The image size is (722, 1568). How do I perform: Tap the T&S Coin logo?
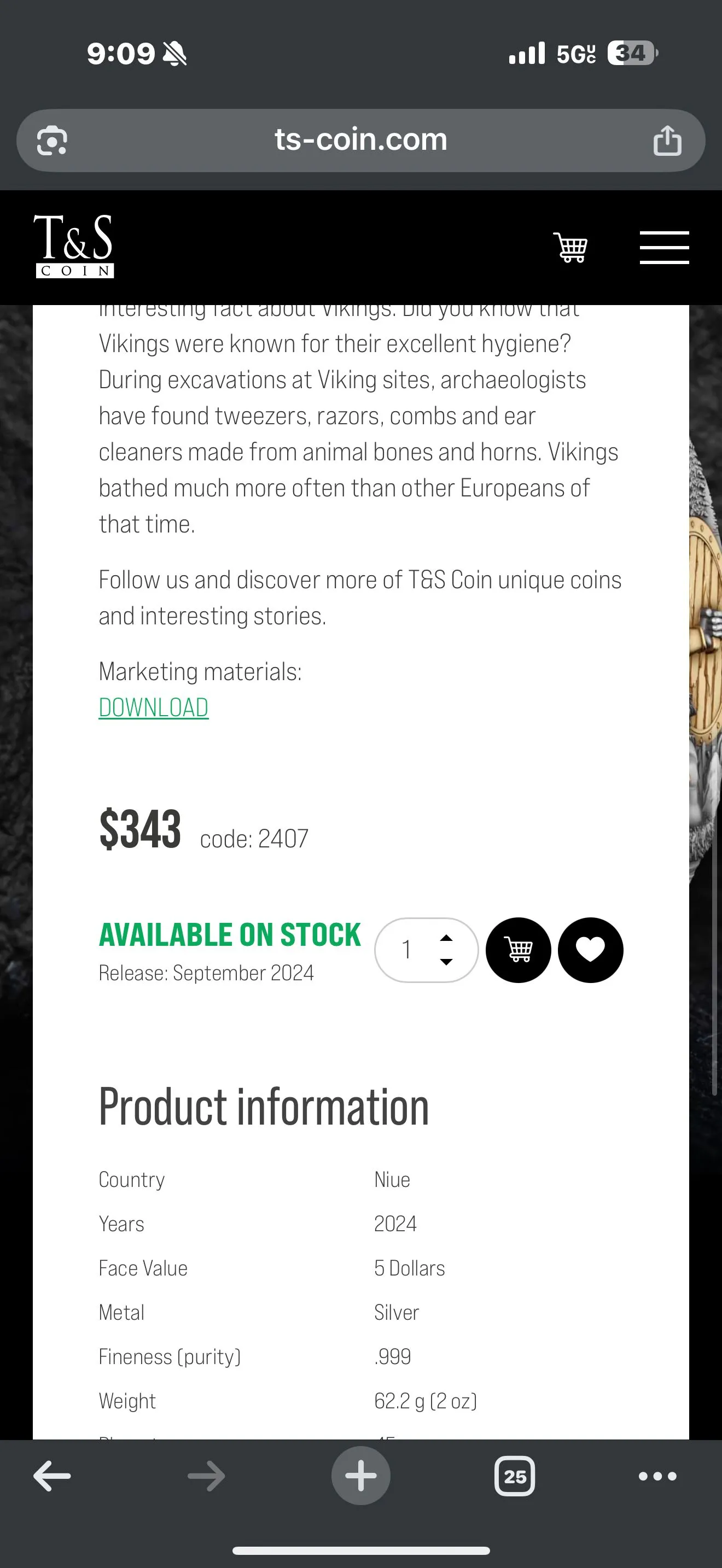pos(74,247)
